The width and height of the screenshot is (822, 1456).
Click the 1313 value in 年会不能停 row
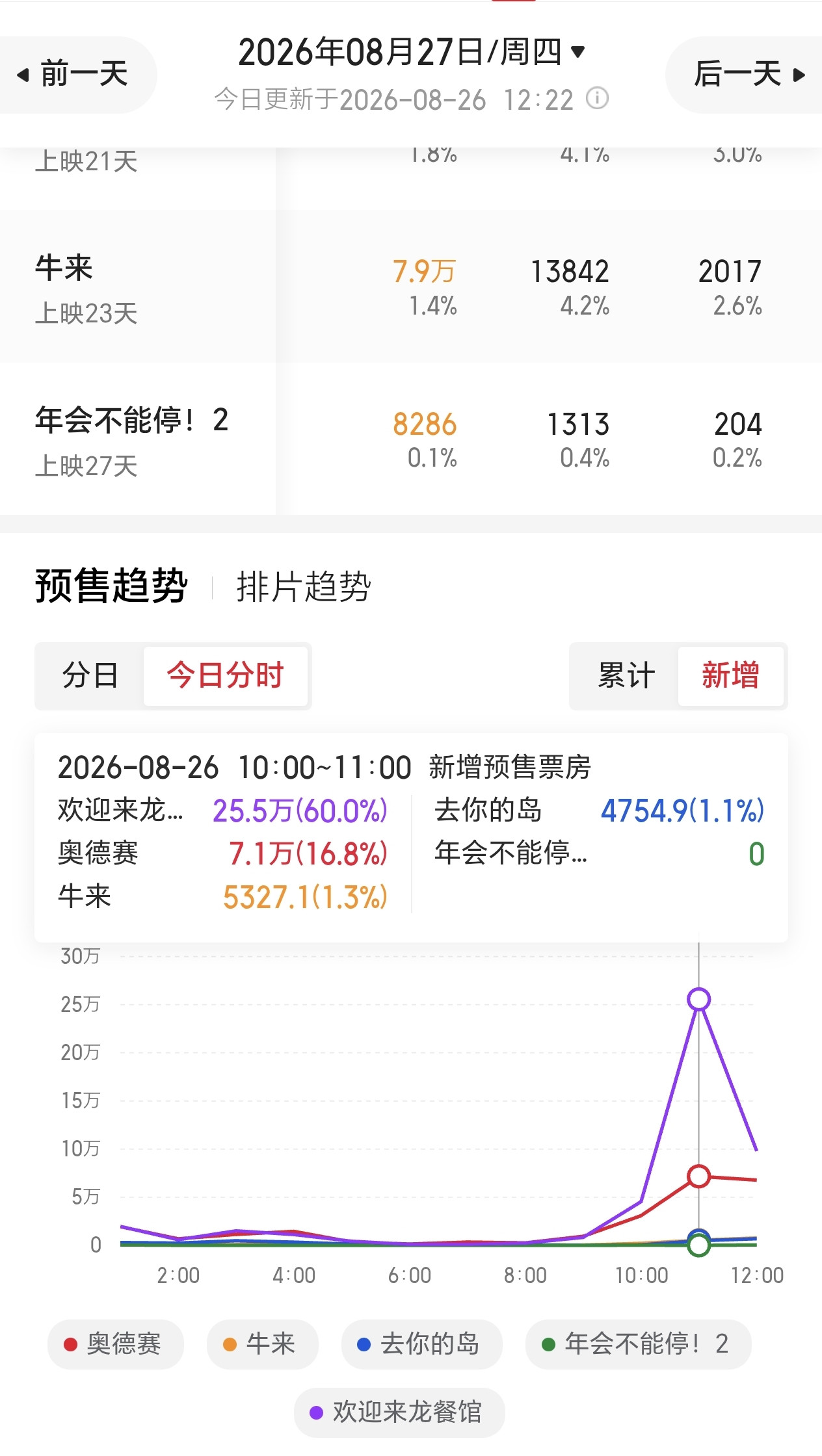click(578, 424)
